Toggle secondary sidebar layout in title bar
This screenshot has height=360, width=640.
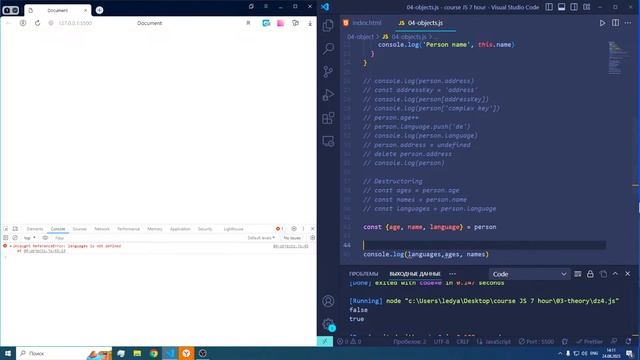[x=574, y=7]
